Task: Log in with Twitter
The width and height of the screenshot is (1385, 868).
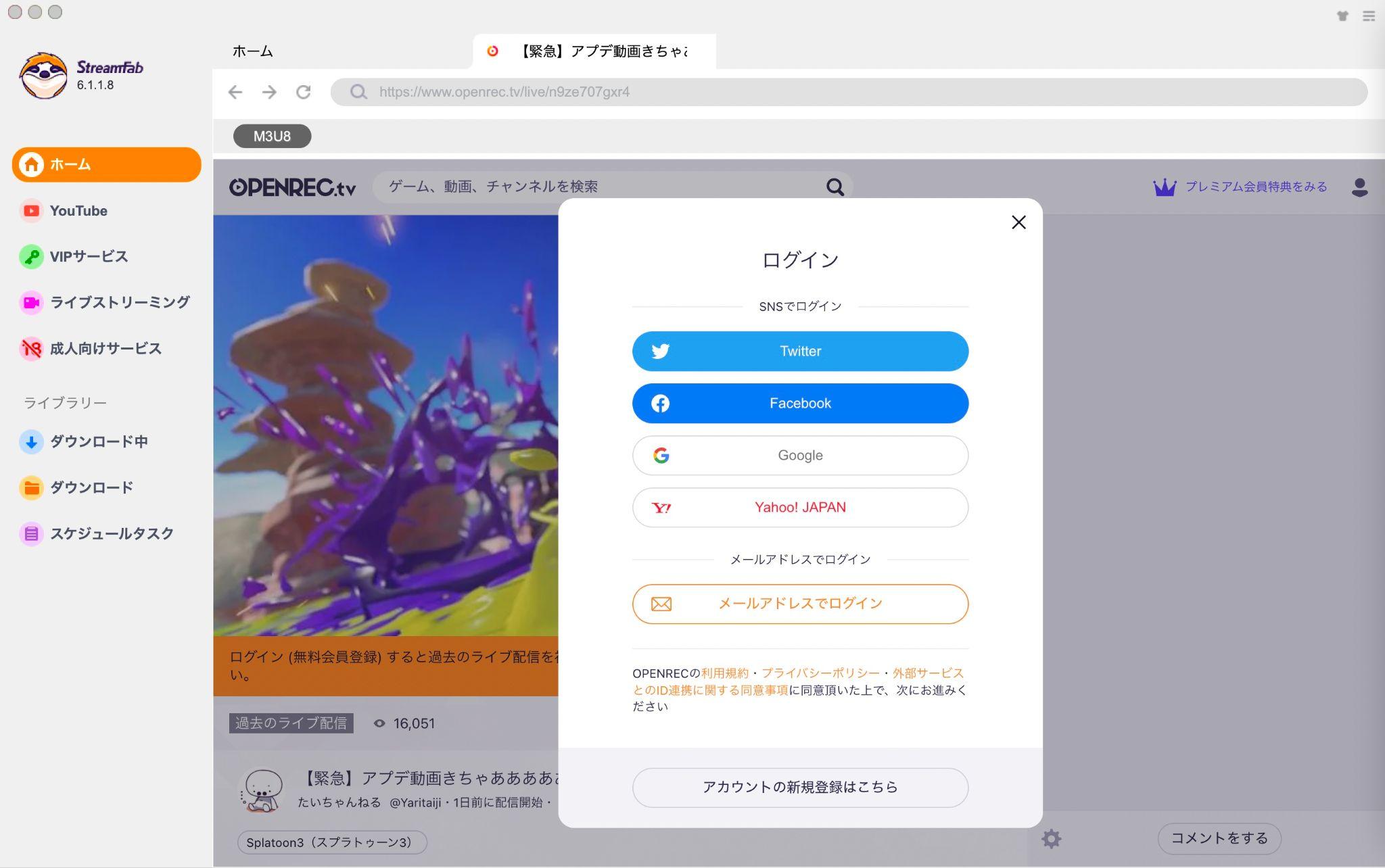Action: pyautogui.click(x=800, y=352)
